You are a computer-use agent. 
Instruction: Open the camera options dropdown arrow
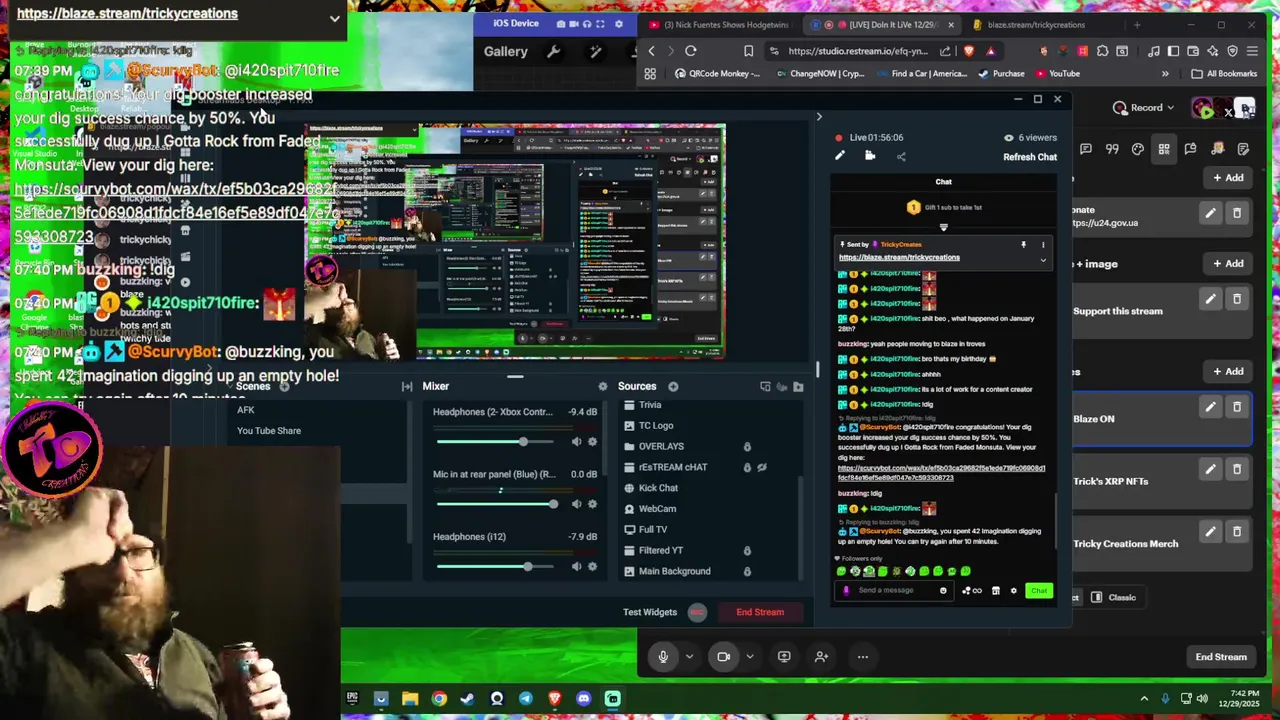[749, 657]
